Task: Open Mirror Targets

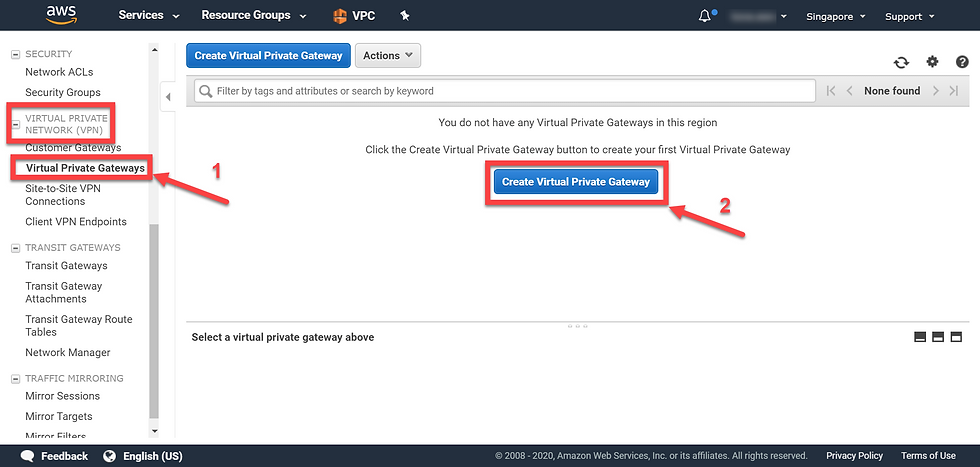Action: coord(59,416)
